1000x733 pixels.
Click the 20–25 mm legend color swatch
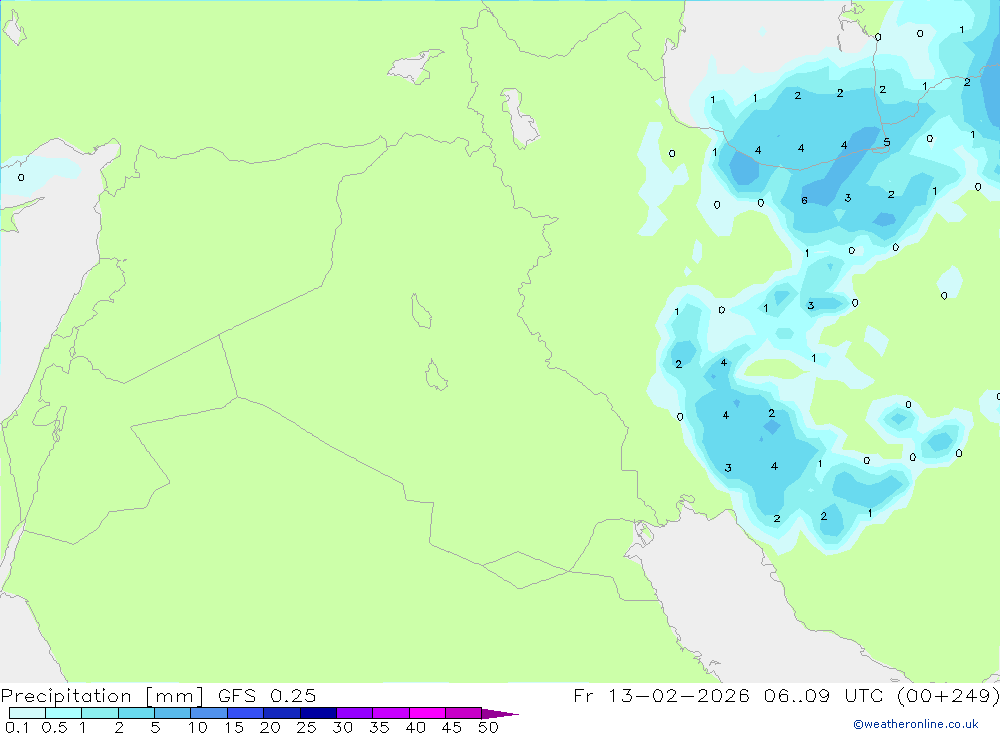coord(281,713)
